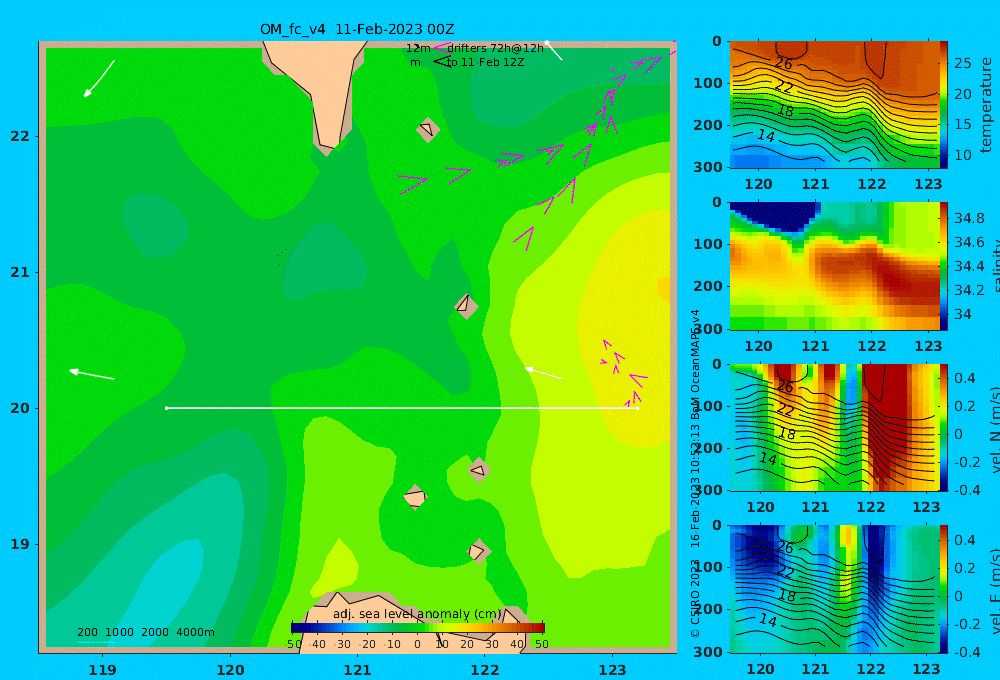Click the OM_fc_v4 11-Feb-2023 00Z title

pos(357,29)
